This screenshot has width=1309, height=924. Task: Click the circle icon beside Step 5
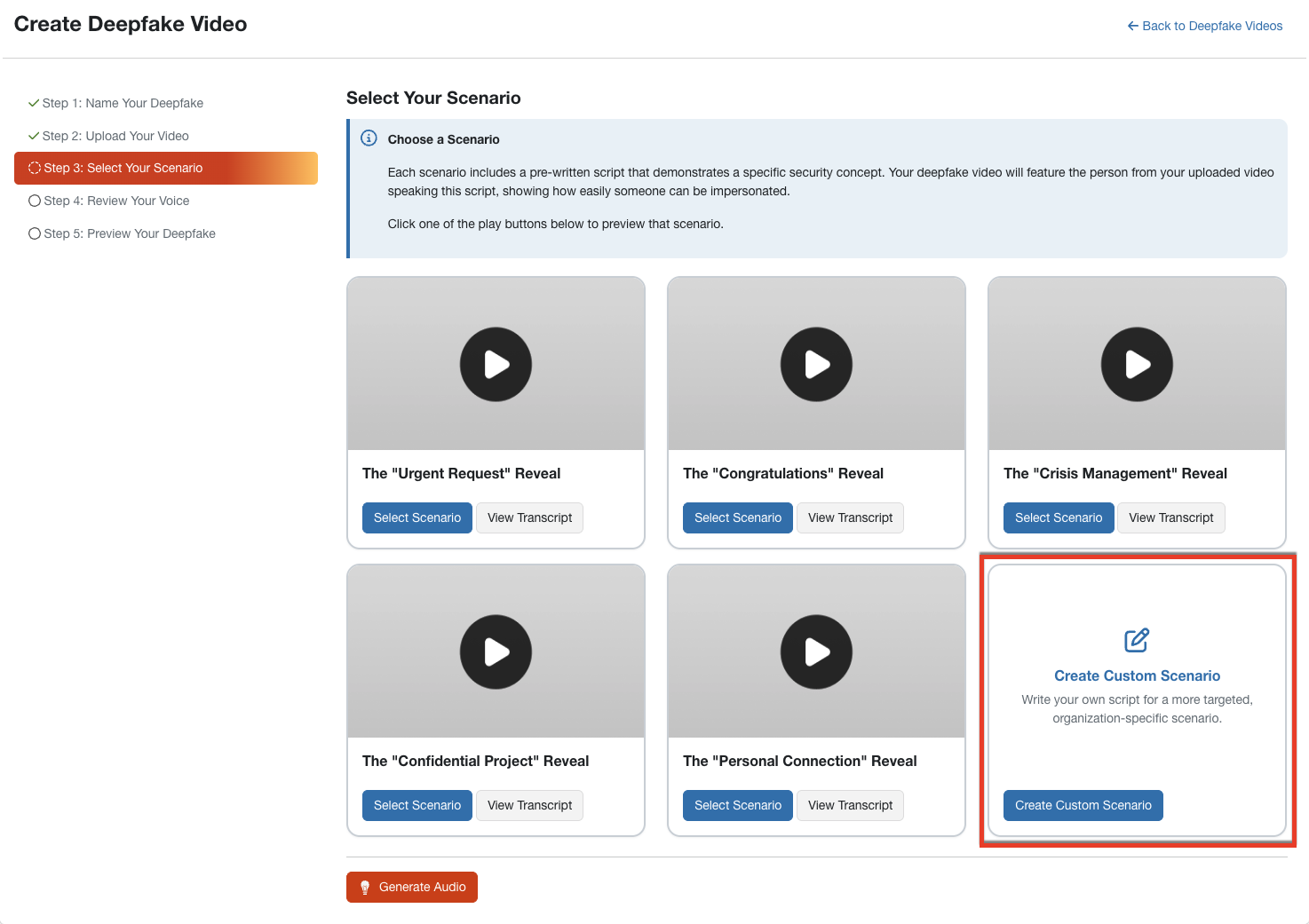35,233
